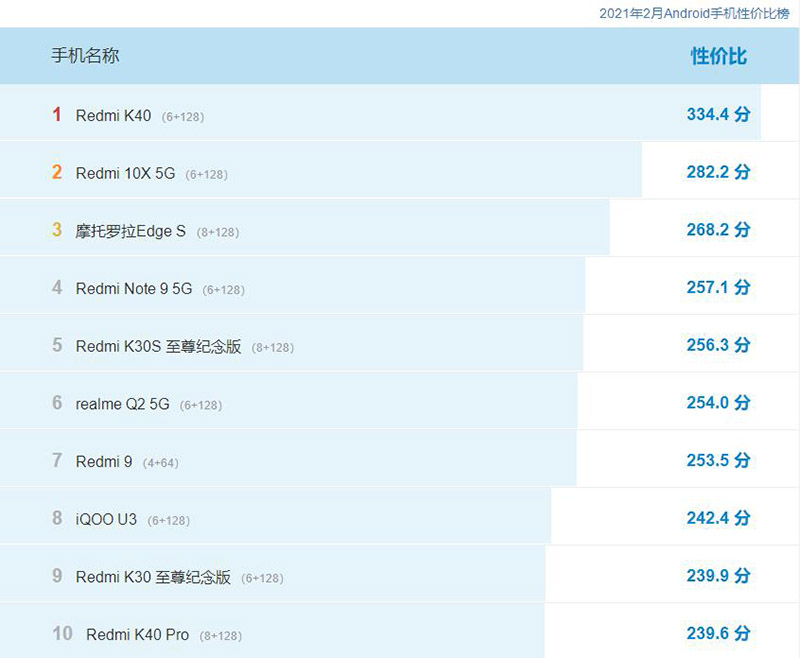Click the orange rank number 2
Image resolution: width=800 pixels, height=658 pixels.
[57, 172]
